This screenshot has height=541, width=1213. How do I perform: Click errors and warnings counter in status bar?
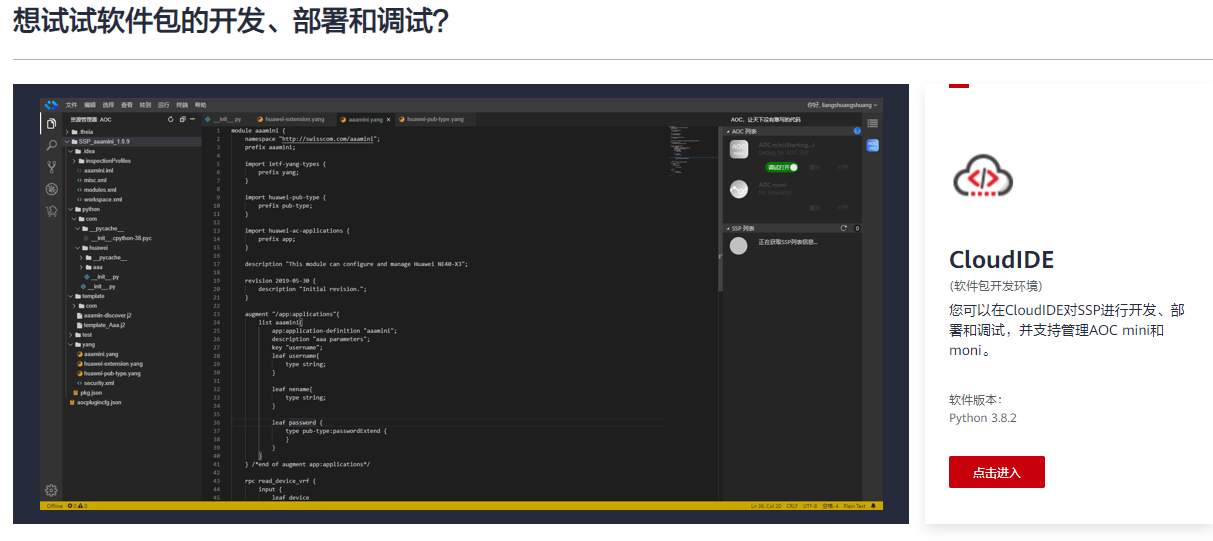click(x=77, y=506)
